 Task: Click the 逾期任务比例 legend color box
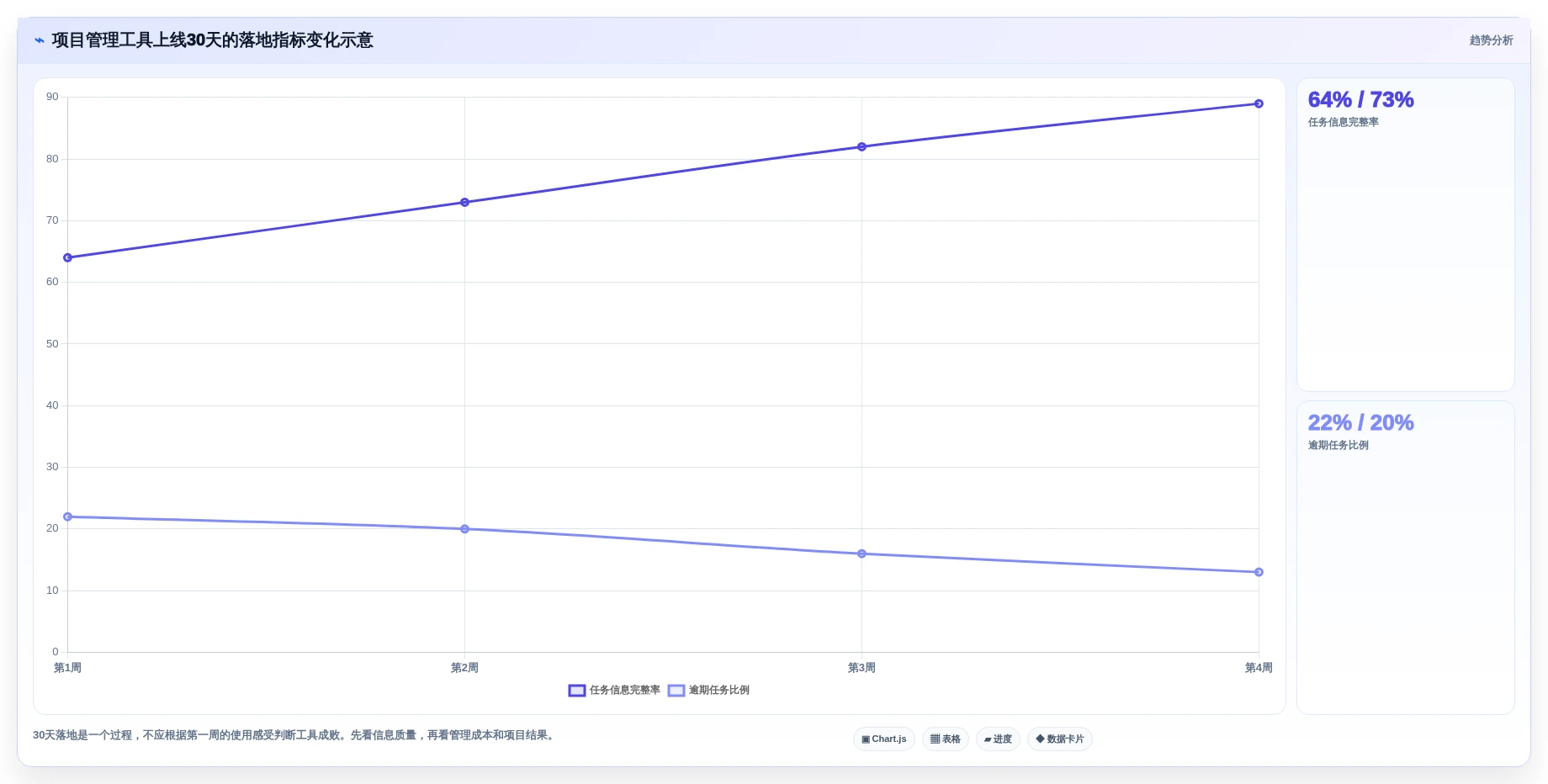(676, 691)
